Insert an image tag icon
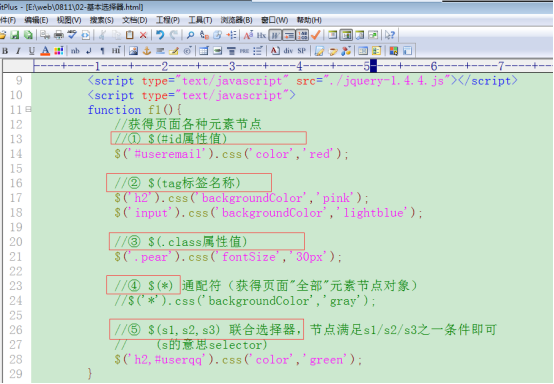Image resolution: width=554 pixels, height=384 pixels. pyautogui.click(x=133, y=51)
